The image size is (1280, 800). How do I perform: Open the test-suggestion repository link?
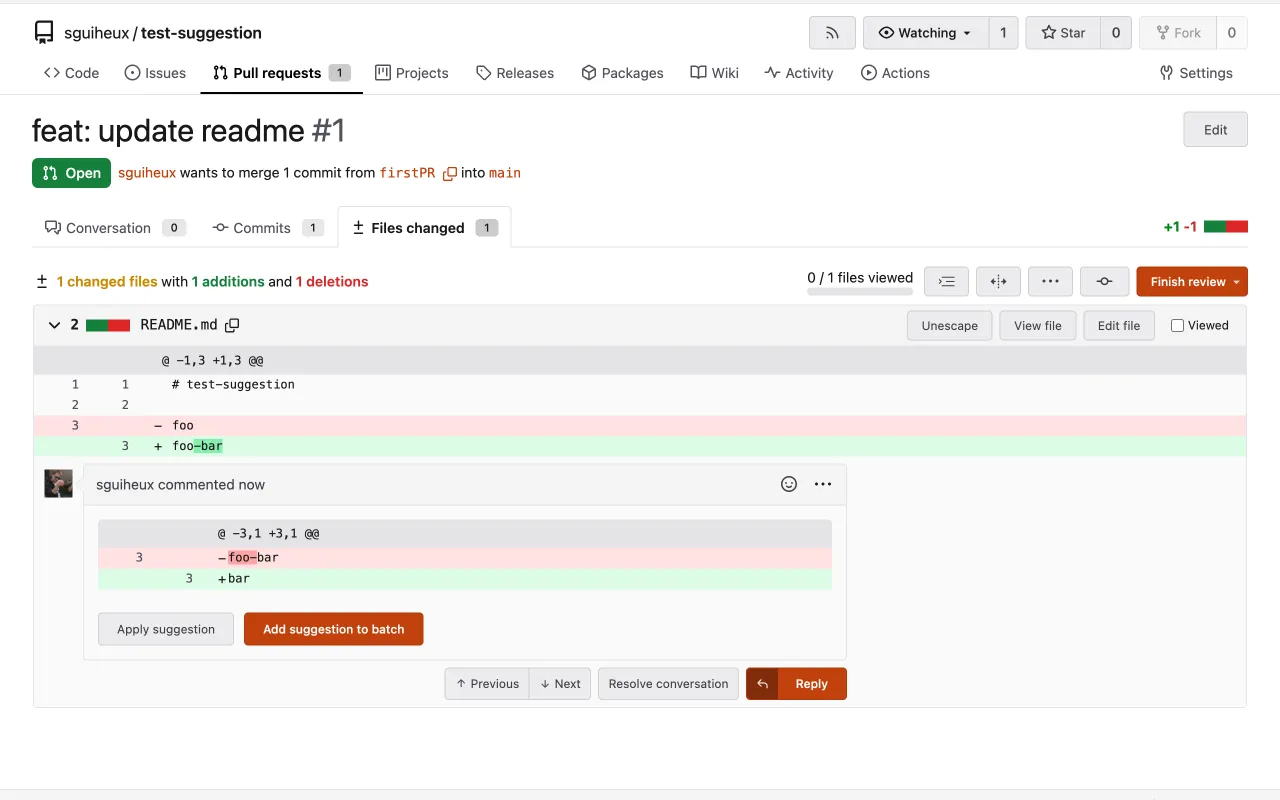(201, 33)
